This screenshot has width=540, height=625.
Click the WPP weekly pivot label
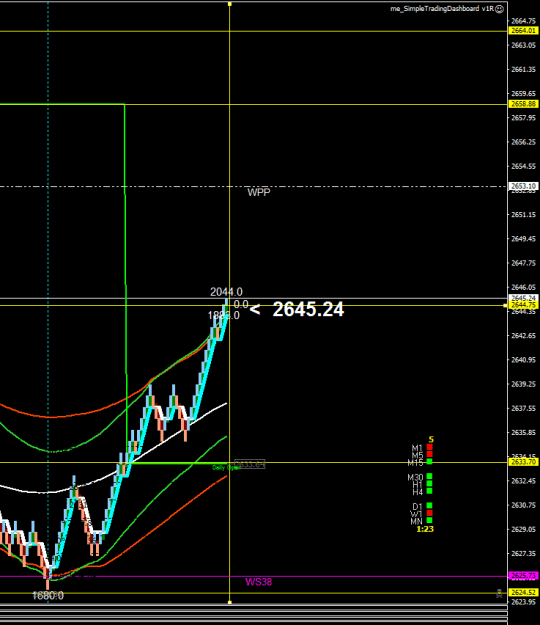pyautogui.click(x=259, y=193)
